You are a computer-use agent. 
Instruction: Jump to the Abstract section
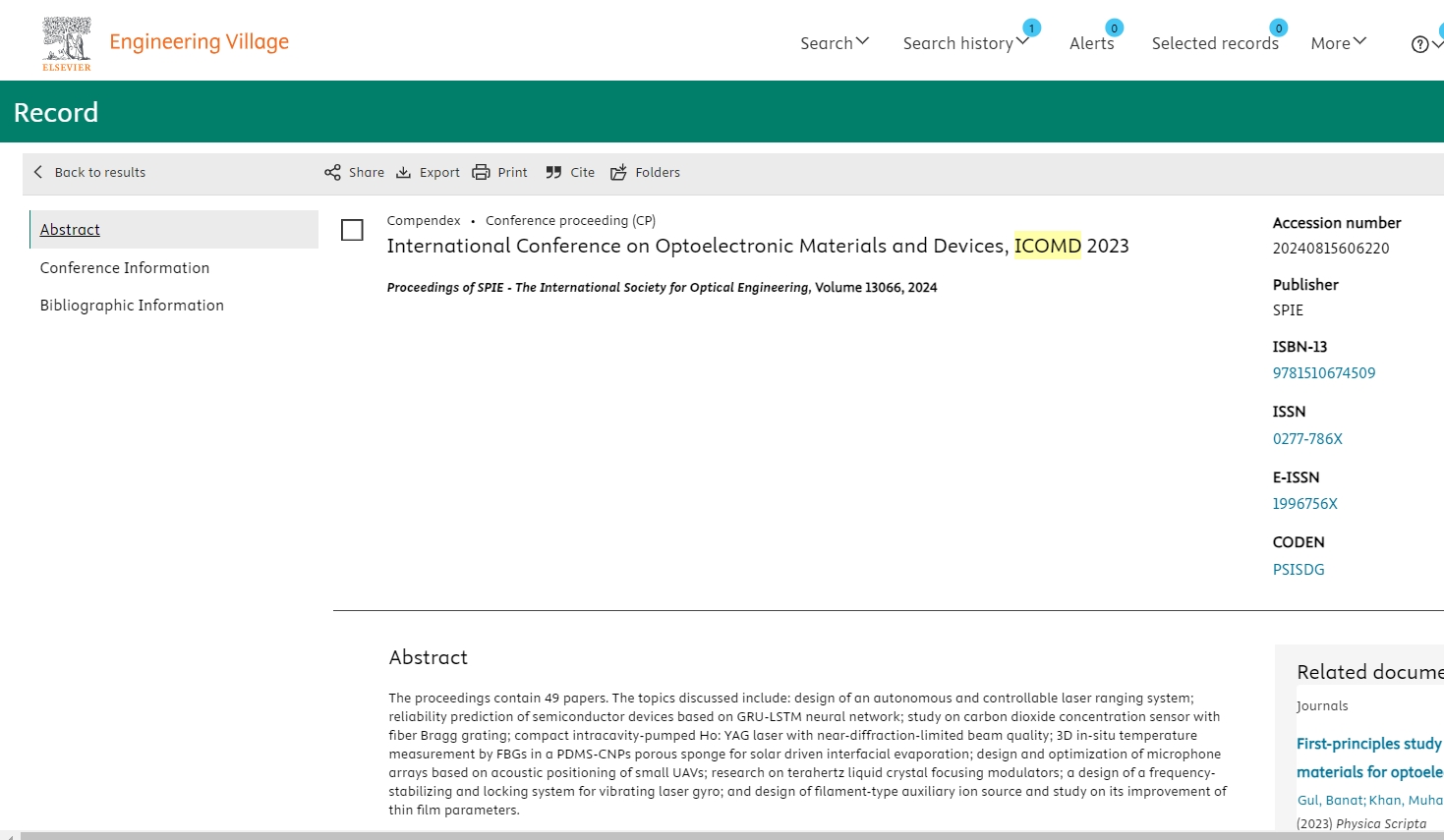70,229
